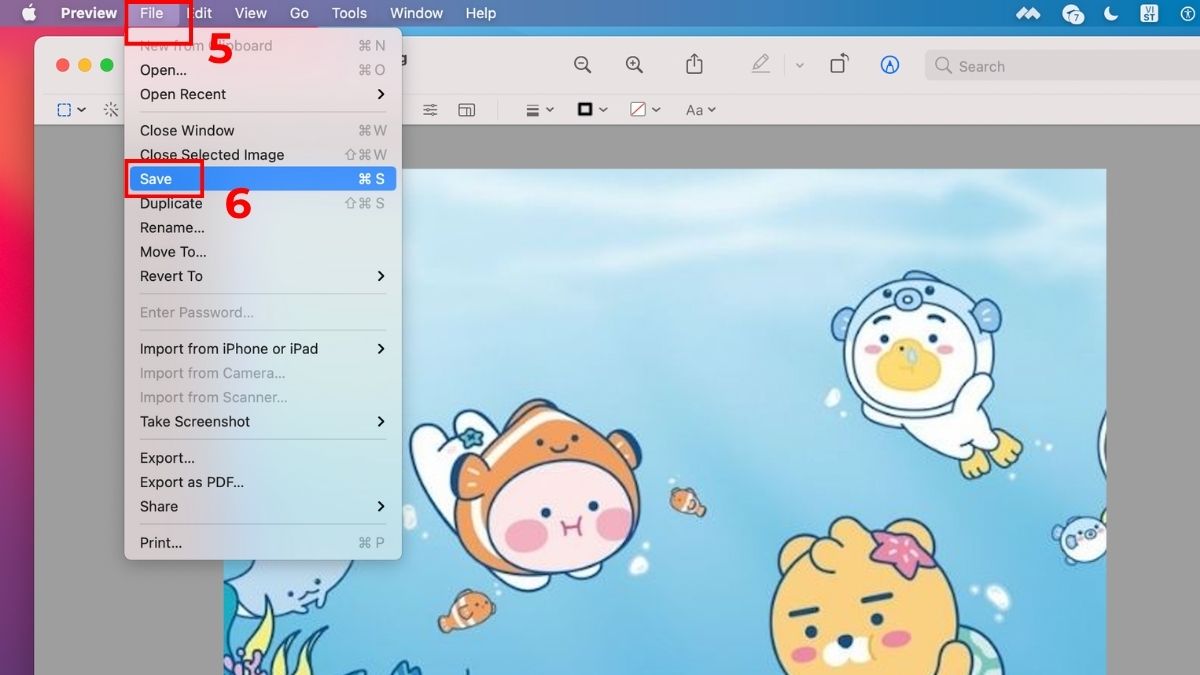Viewport: 1200px width, 675px height.
Task: Open the Adjust Color sliders icon
Action: 429,110
